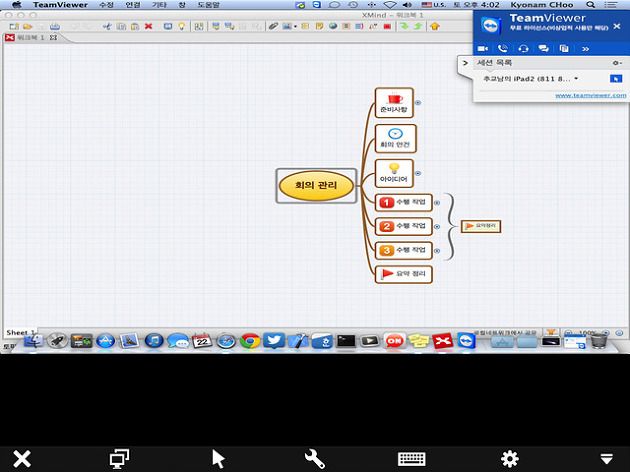Open Twitter from the dock

pos(274,341)
